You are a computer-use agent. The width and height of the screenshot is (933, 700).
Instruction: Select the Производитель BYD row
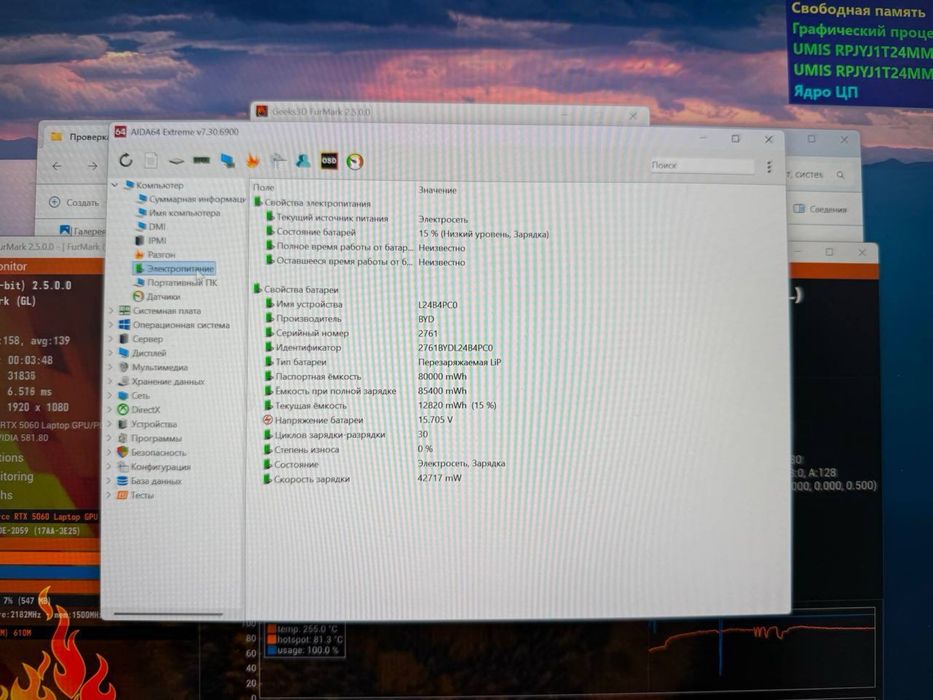tap(349, 319)
